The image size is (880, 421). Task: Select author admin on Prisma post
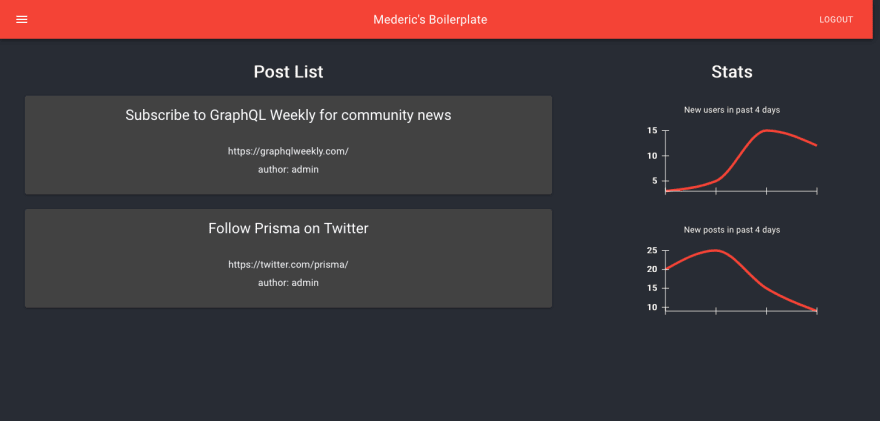(x=288, y=282)
